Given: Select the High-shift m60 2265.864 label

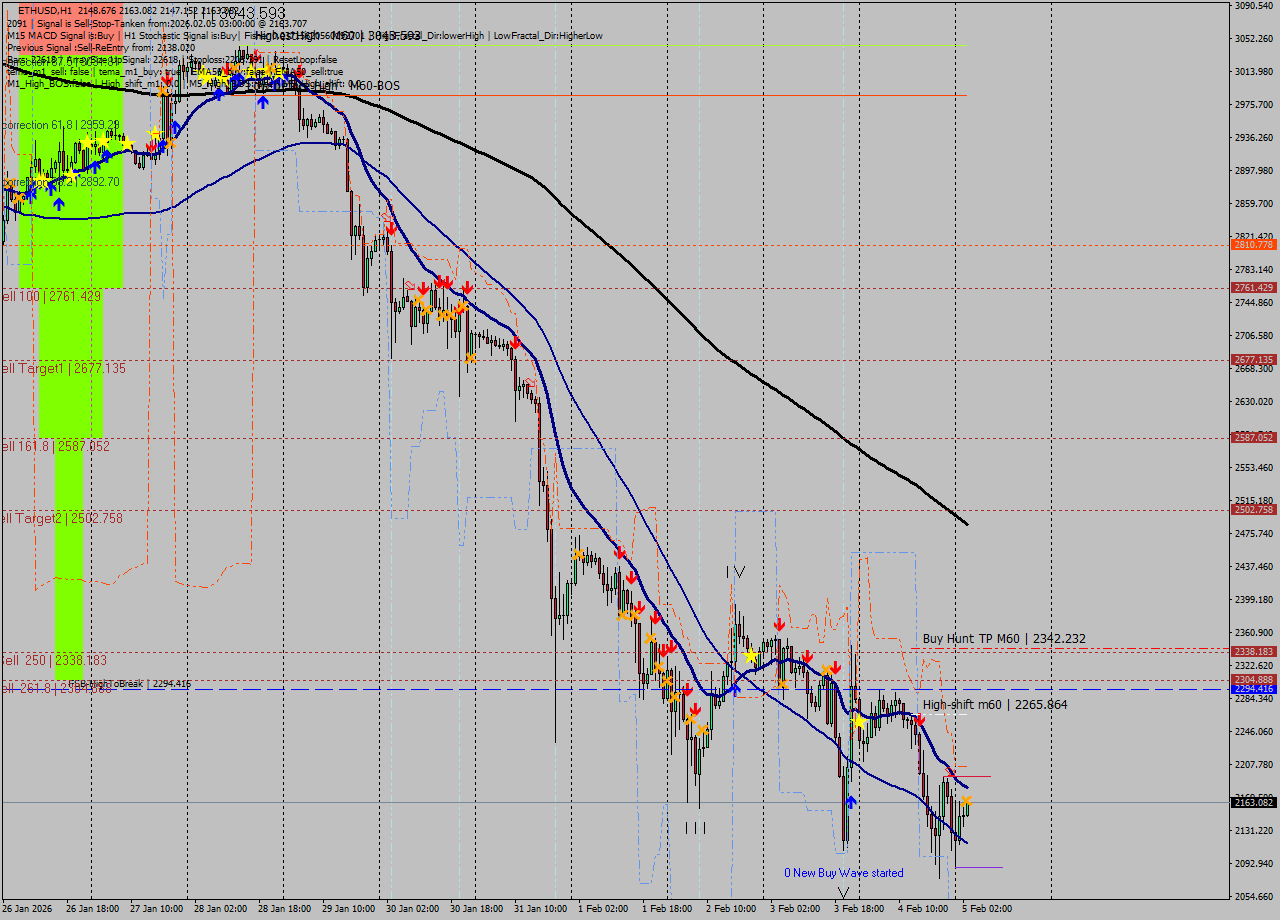Looking at the screenshot, I should coord(994,705).
